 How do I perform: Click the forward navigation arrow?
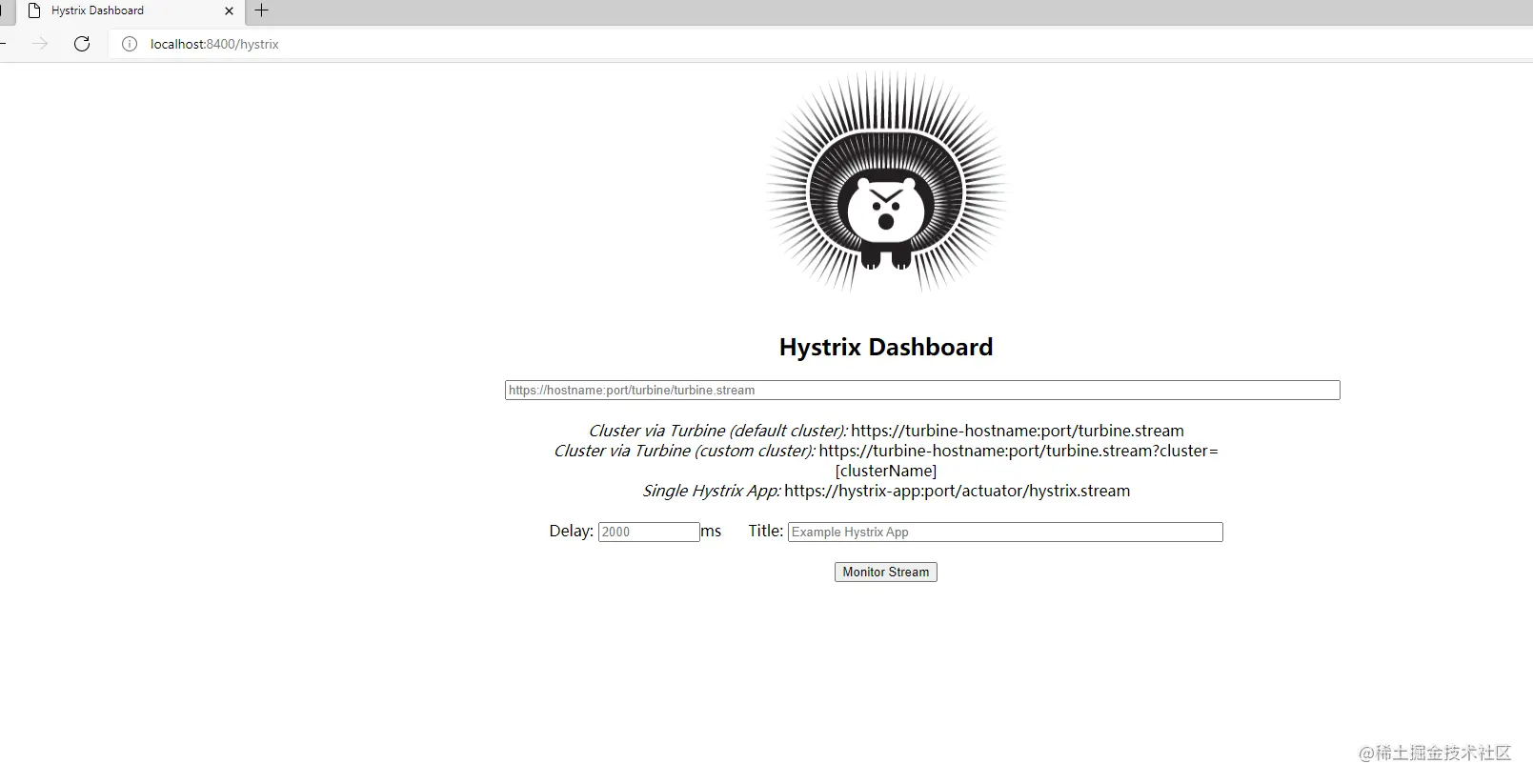[x=40, y=44]
